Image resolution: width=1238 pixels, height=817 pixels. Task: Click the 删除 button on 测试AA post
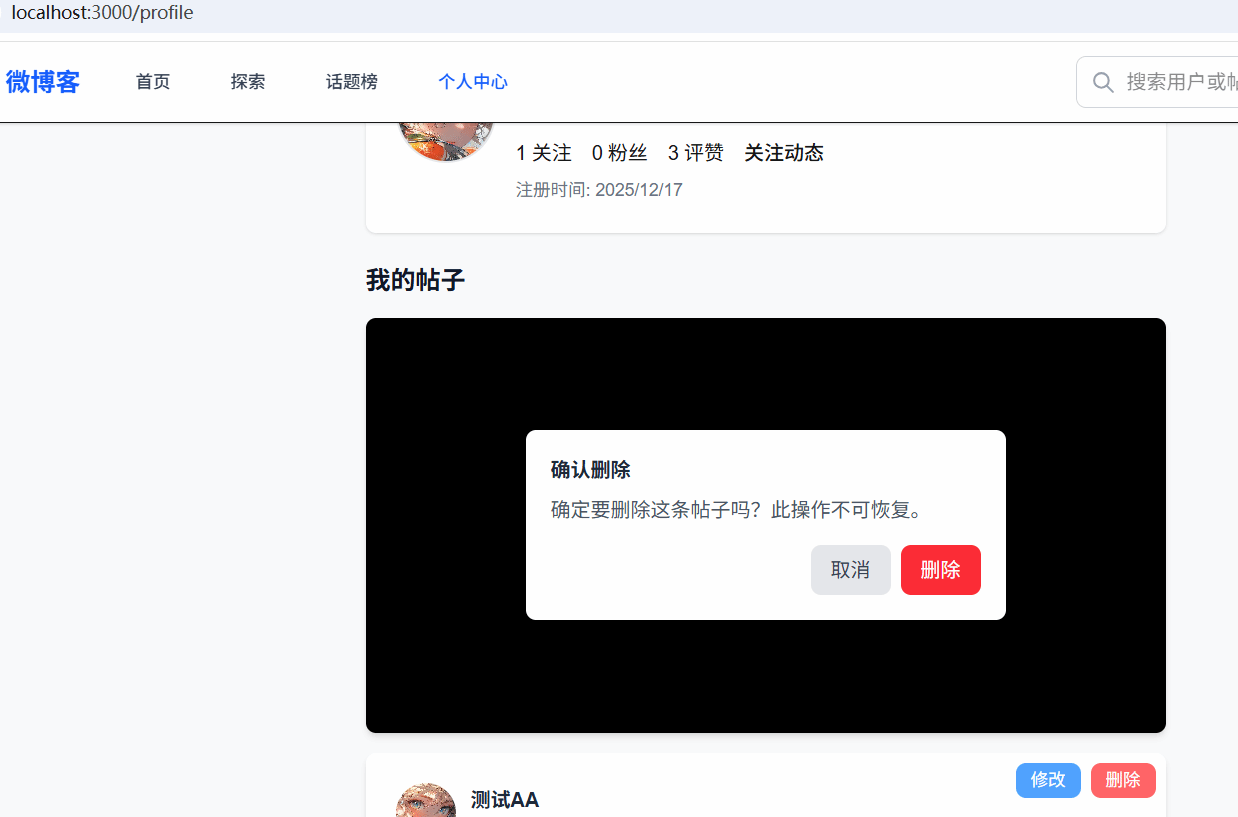pyautogui.click(x=1123, y=780)
